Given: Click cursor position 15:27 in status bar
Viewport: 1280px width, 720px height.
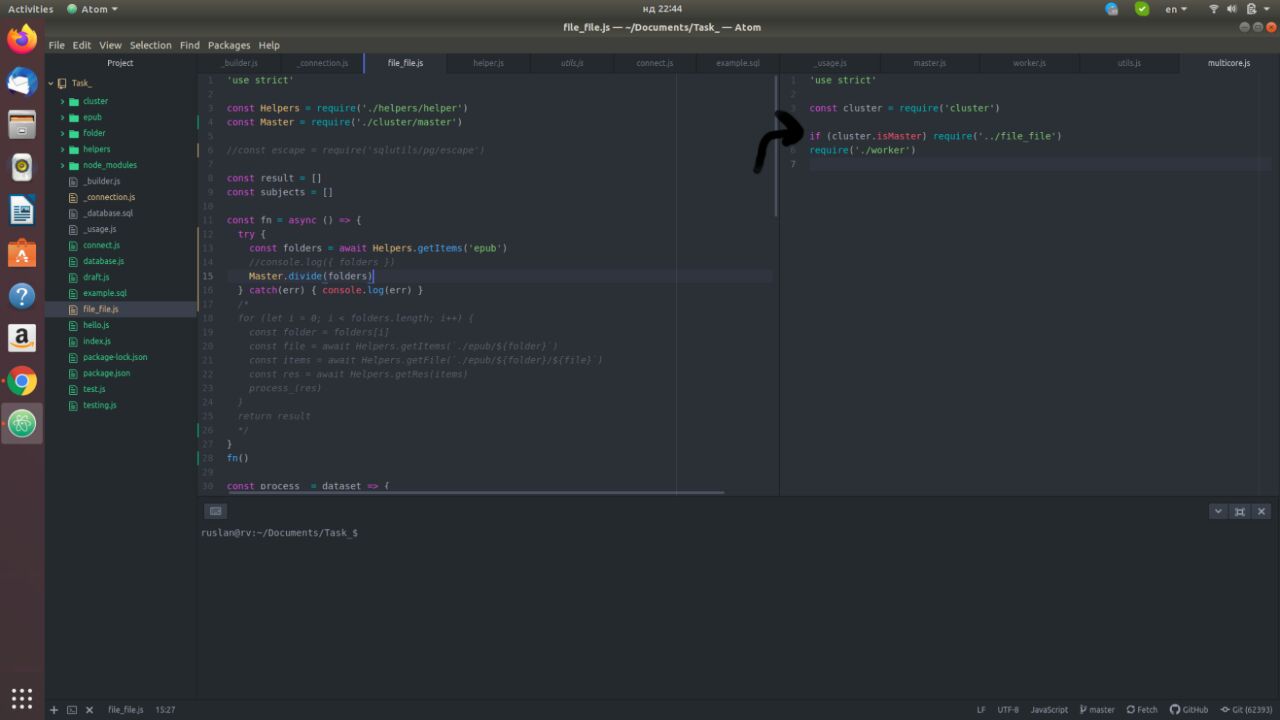Looking at the screenshot, I should click(165, 709).
